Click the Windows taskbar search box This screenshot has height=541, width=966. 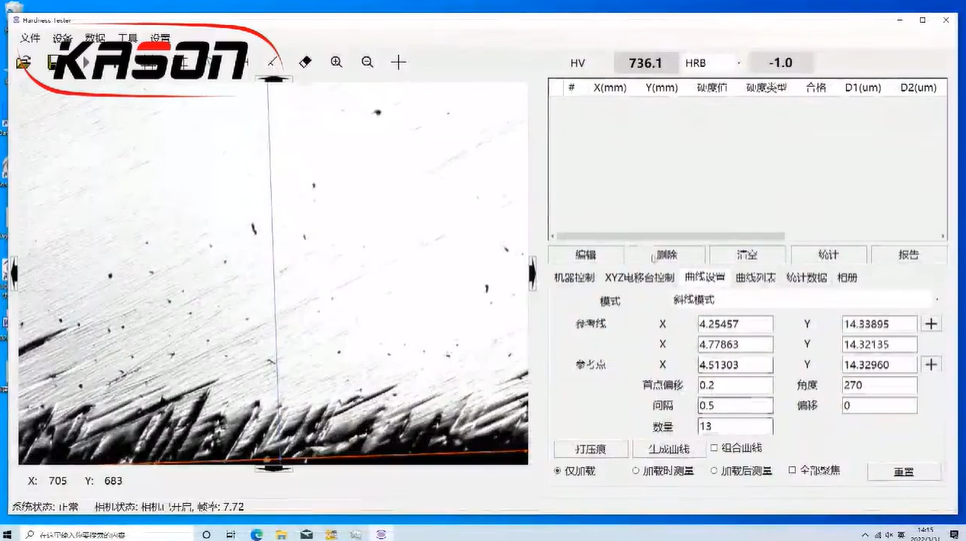tap(108, 534)
